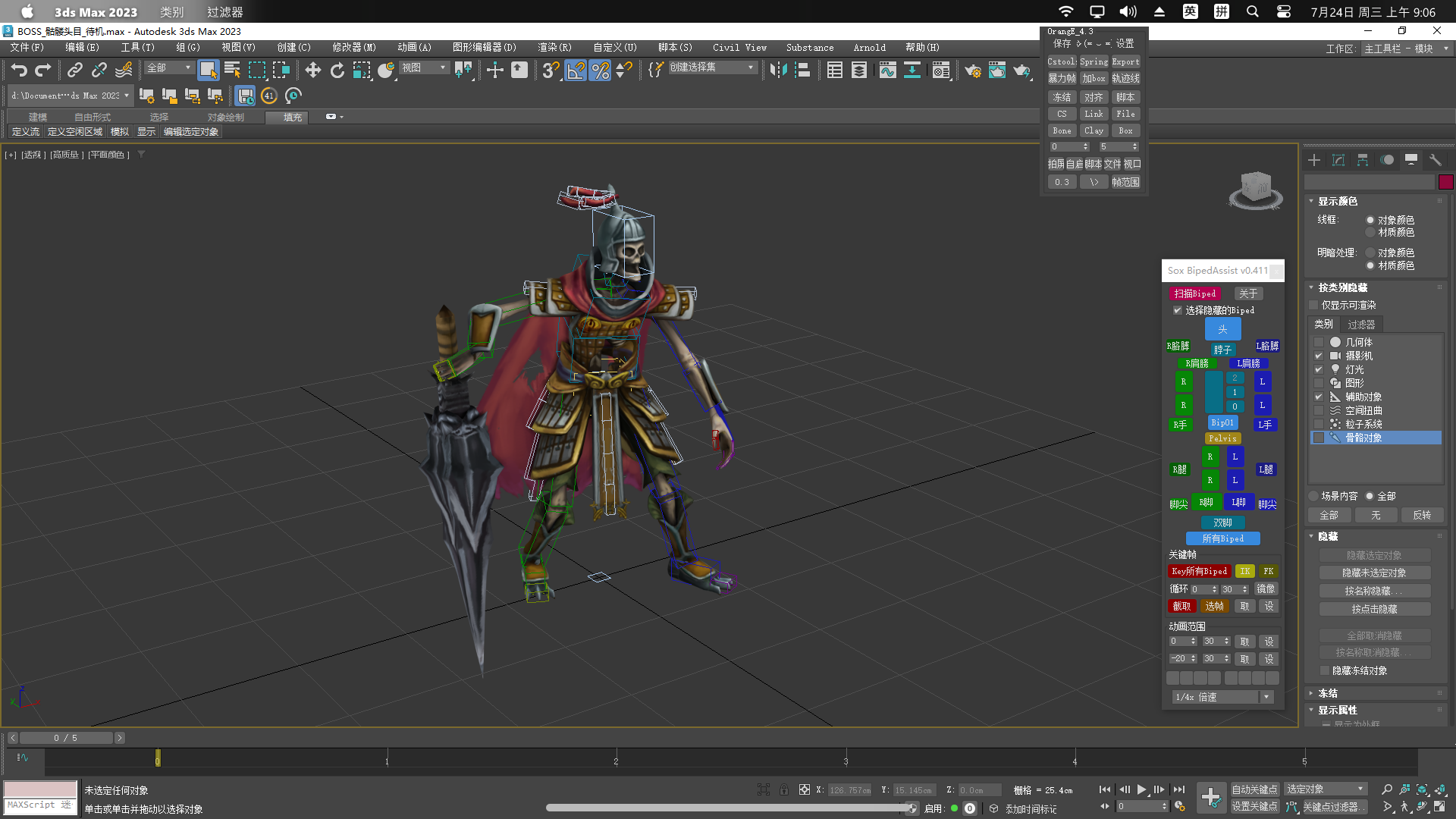Click the 自动关键点 button
The image size is (1456, 819).
[x=1254, y=789]
